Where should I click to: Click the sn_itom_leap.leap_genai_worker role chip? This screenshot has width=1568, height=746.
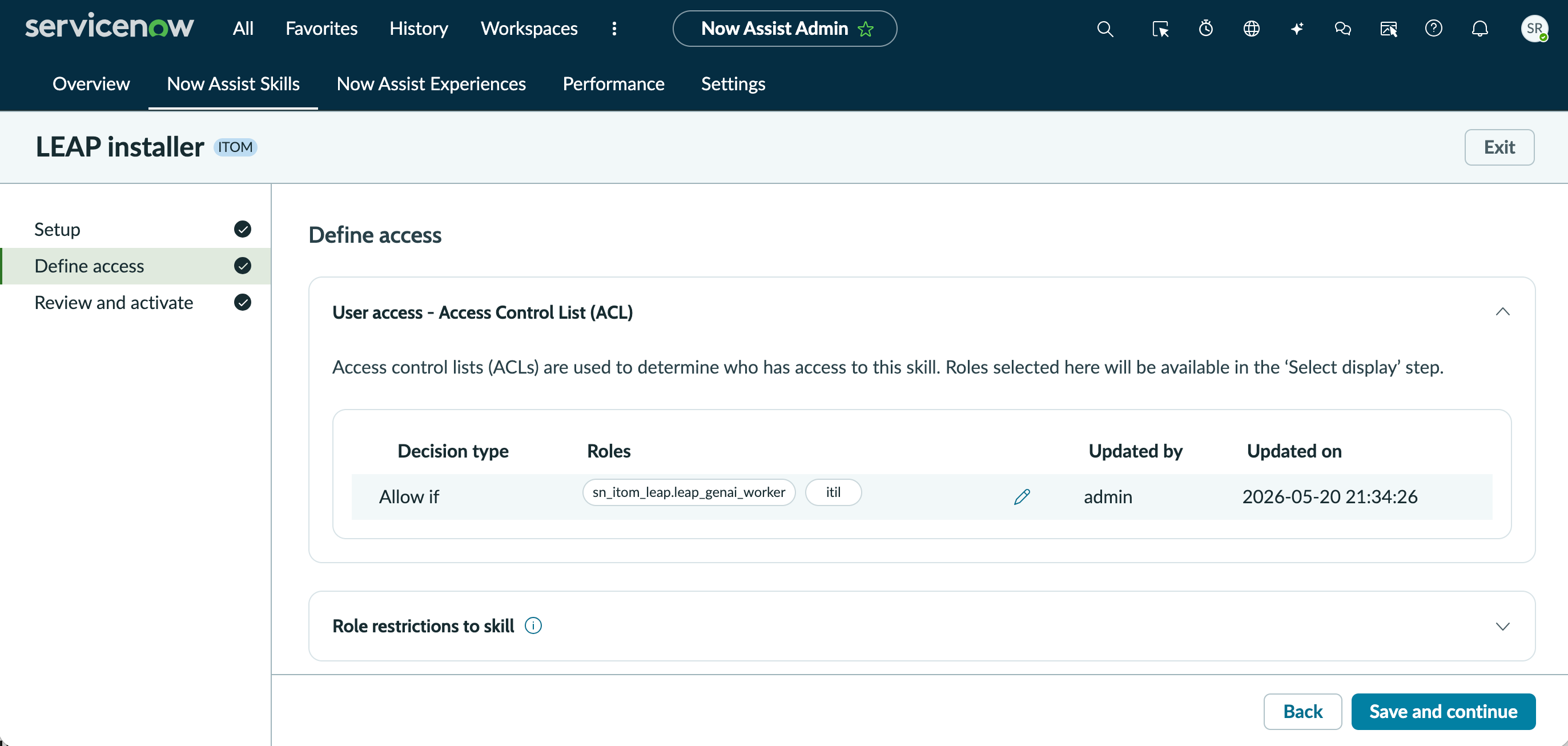click(x=689, y=492)
